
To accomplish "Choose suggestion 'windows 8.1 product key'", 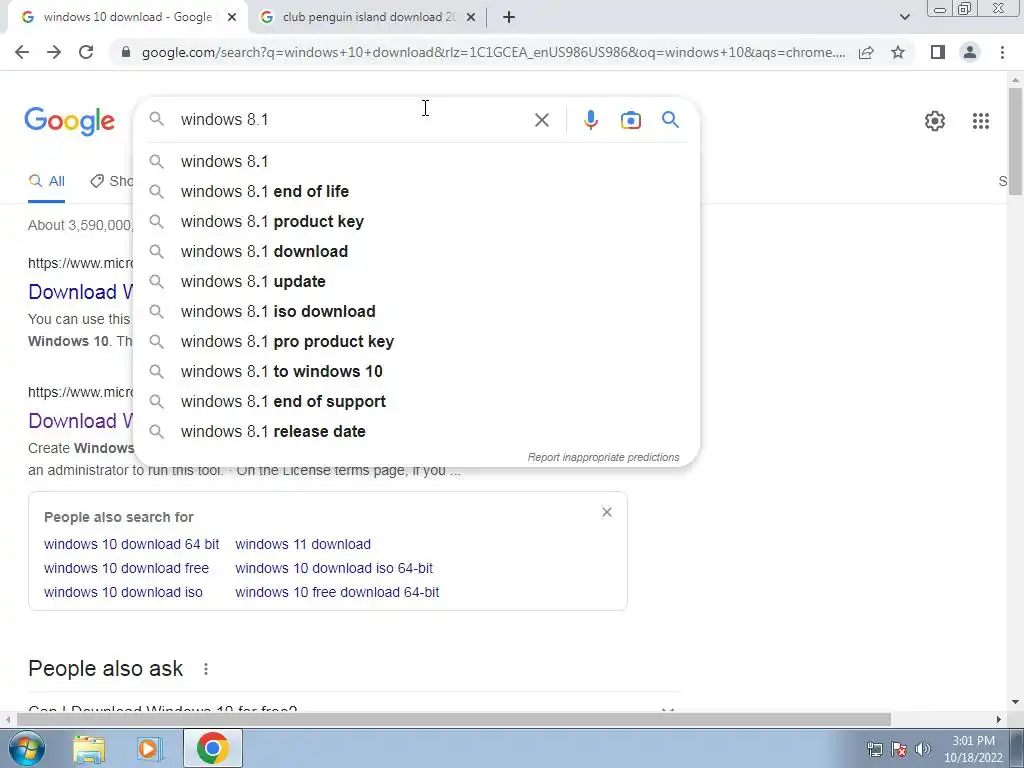I will pos(416,221).
